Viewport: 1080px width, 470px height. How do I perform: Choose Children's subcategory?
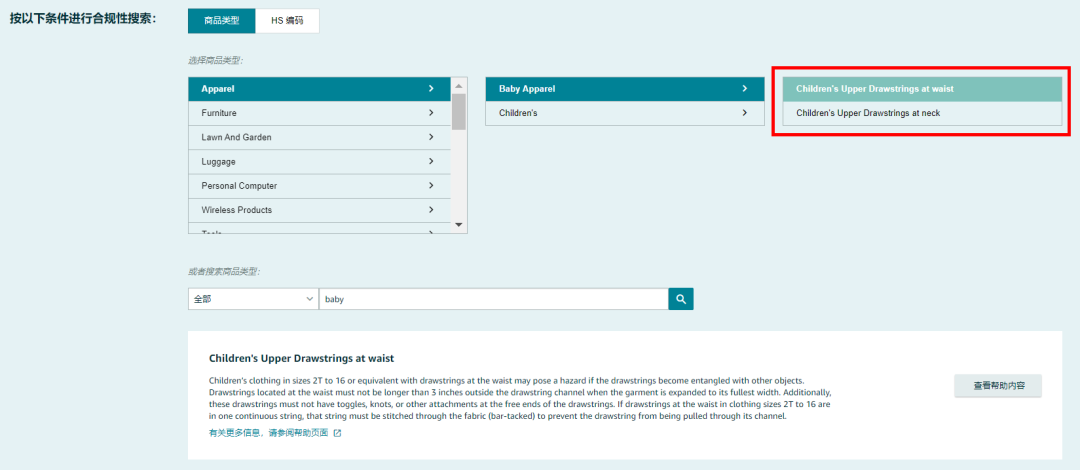pos(625,113)
